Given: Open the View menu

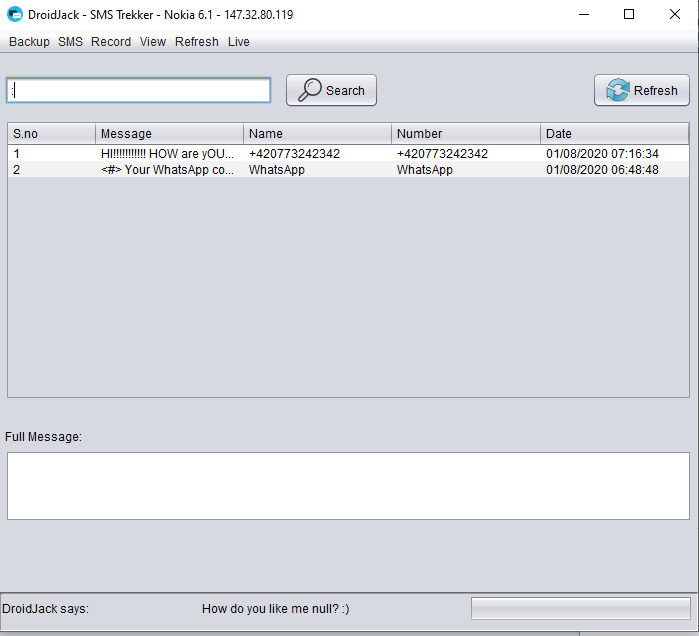Looking at the screenshot, I should click(153, 41).
